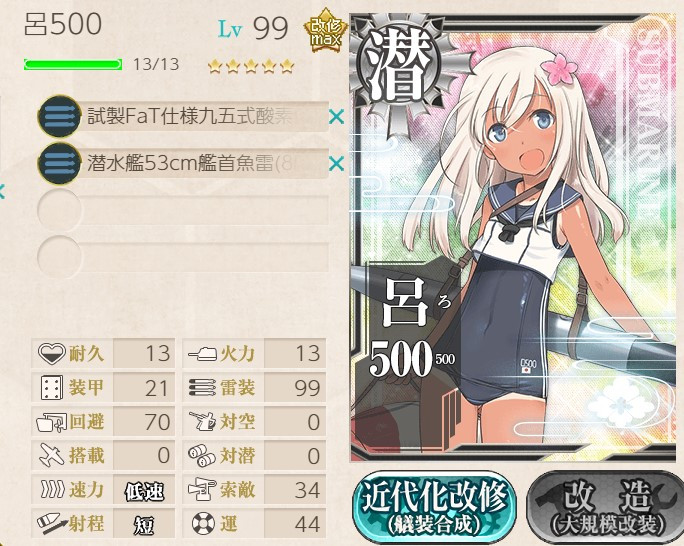
Task: Open the 近代化改修 modernization button
Action: 434,507
